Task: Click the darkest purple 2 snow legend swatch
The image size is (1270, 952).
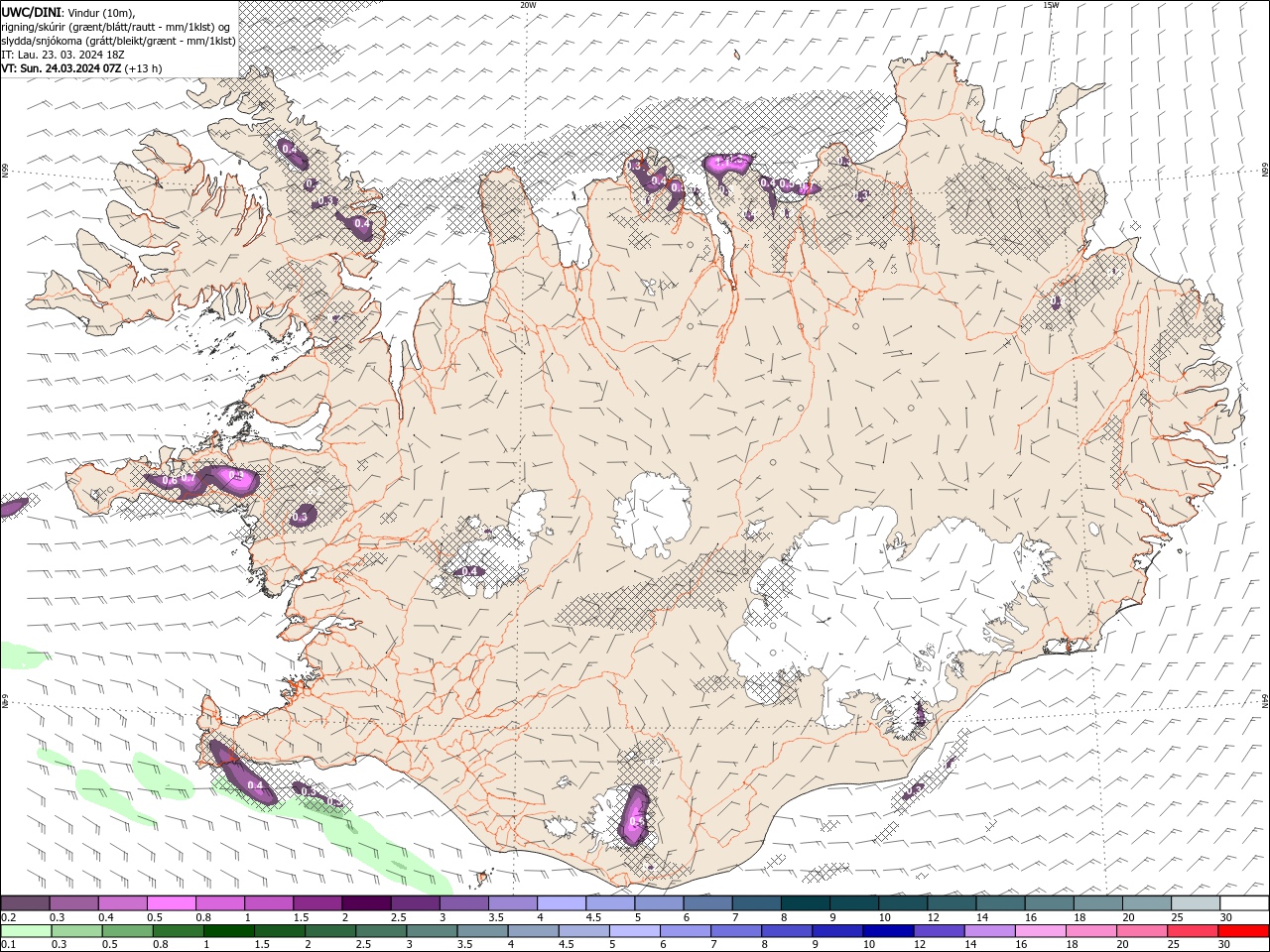Action: [x=366, y=903]
